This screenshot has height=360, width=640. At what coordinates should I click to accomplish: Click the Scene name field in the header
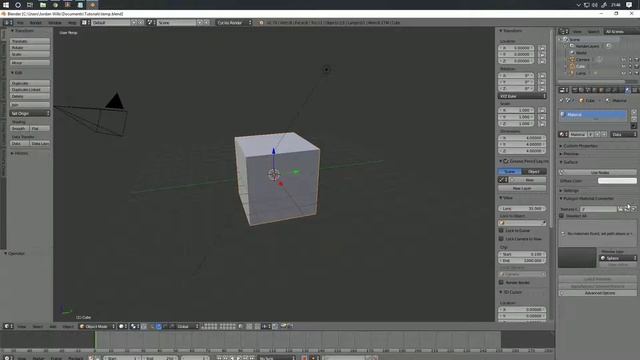176,23
